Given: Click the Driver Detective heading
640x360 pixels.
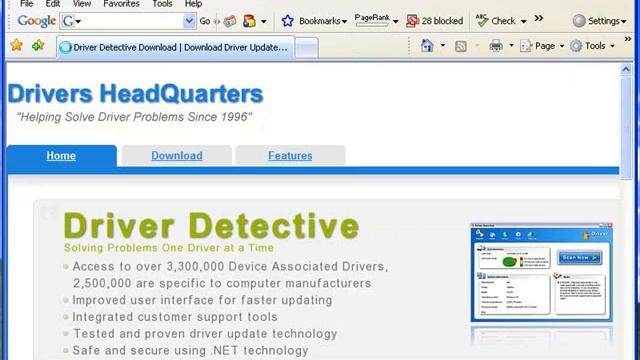Looking at the screenshot, I should point(211,225).
